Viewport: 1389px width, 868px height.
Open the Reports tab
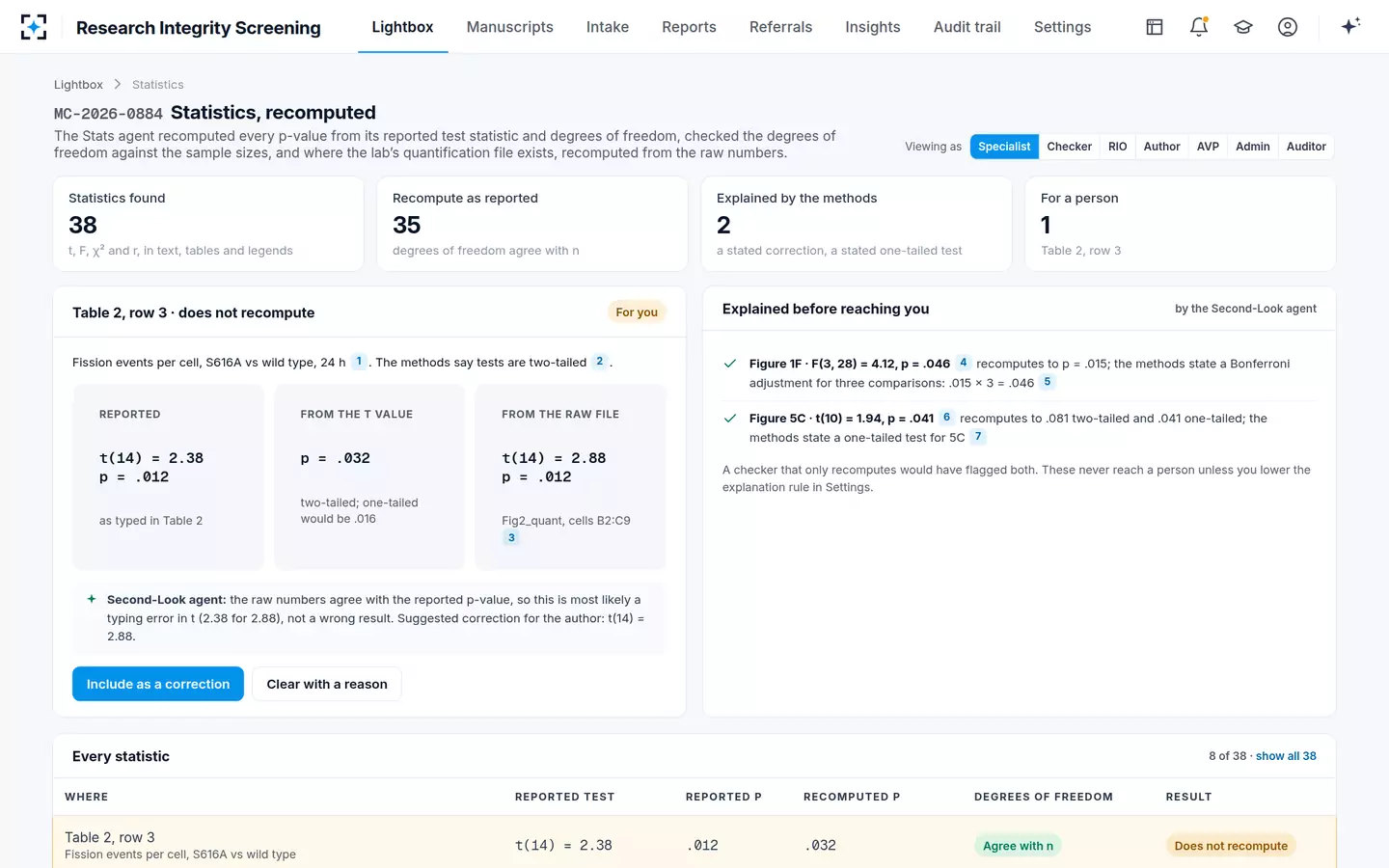689,27
